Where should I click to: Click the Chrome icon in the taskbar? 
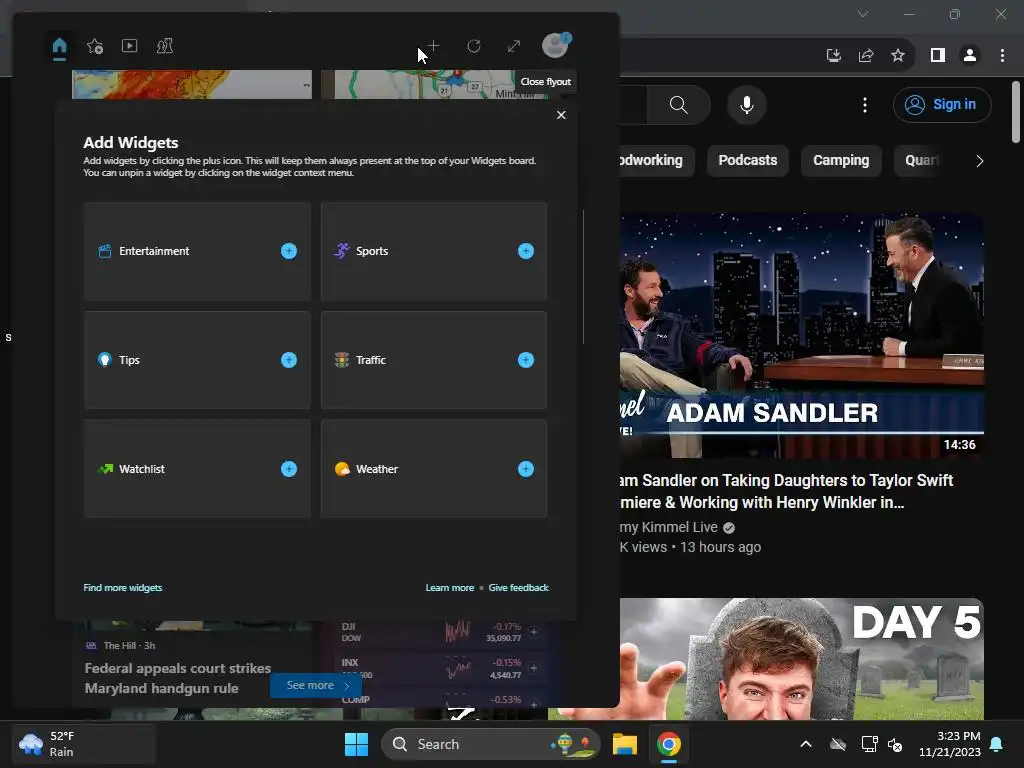point(669,744)
